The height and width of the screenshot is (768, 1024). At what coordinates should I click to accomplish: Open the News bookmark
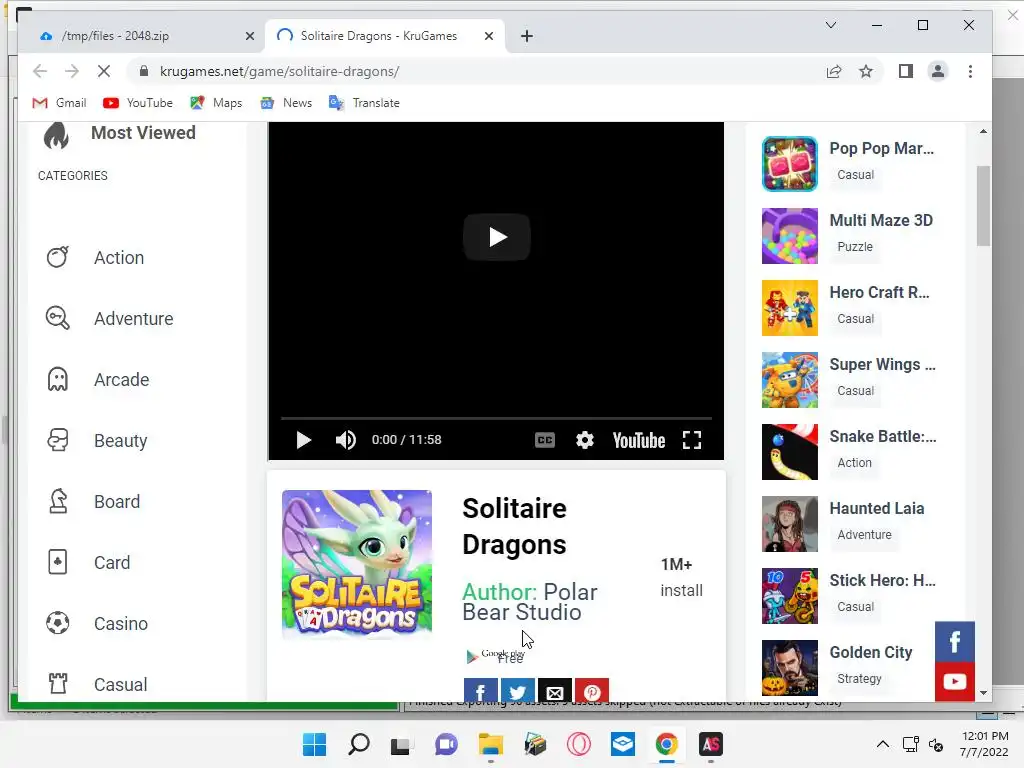286,103
